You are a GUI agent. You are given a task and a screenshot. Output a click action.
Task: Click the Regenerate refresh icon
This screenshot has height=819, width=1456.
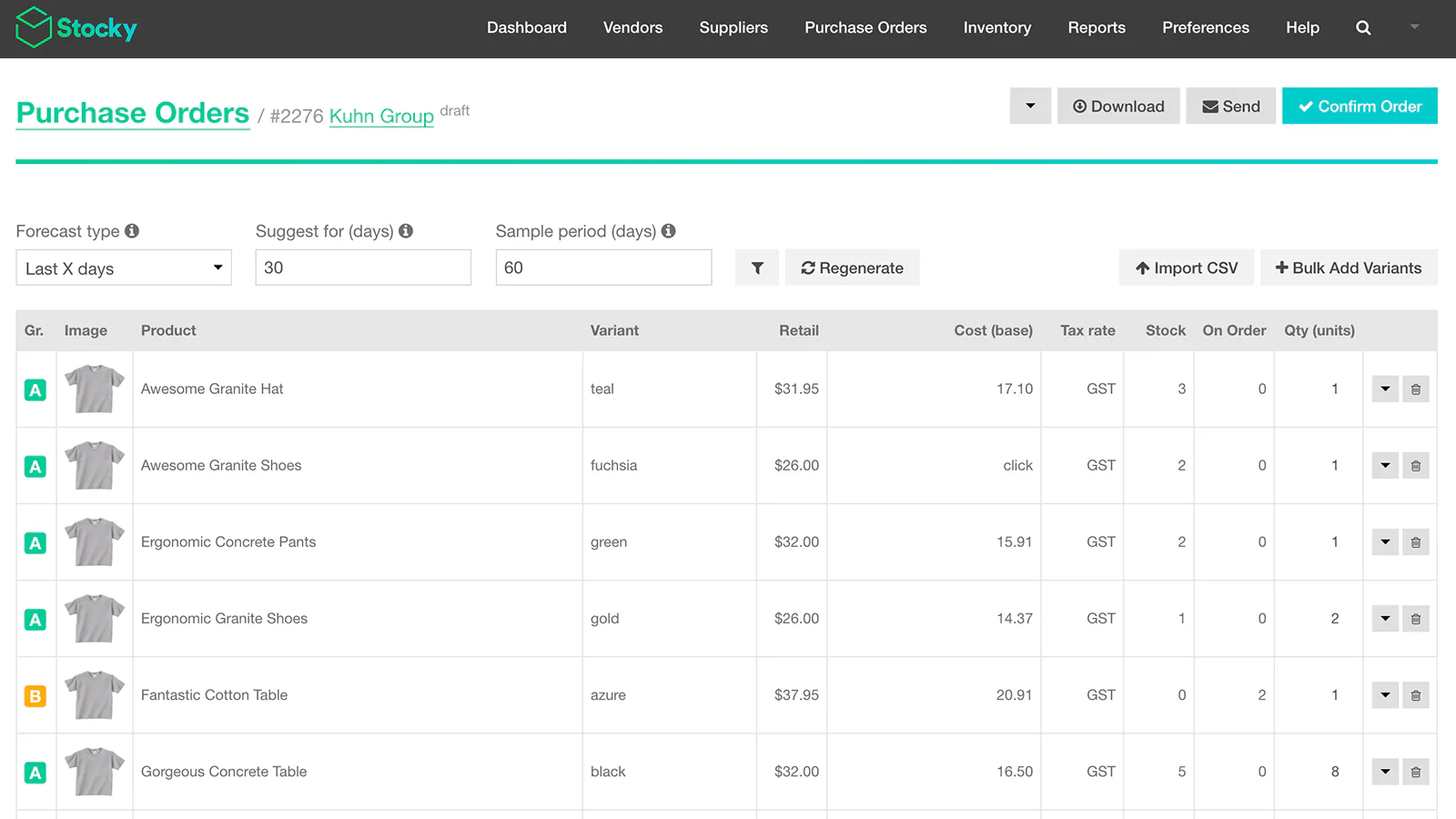pos(808,268)
